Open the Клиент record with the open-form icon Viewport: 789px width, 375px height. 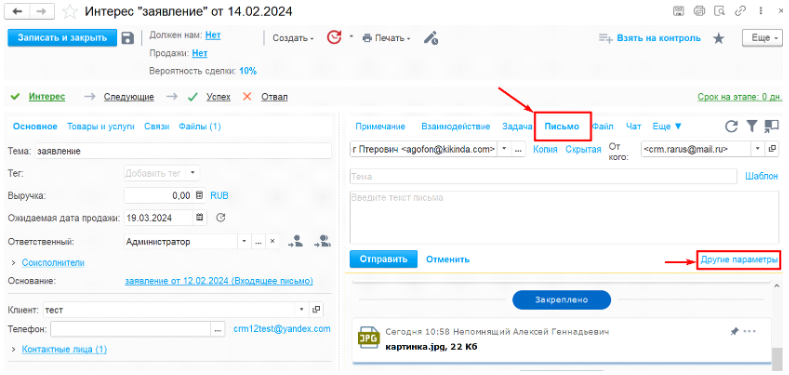click(x=317, y=309)
